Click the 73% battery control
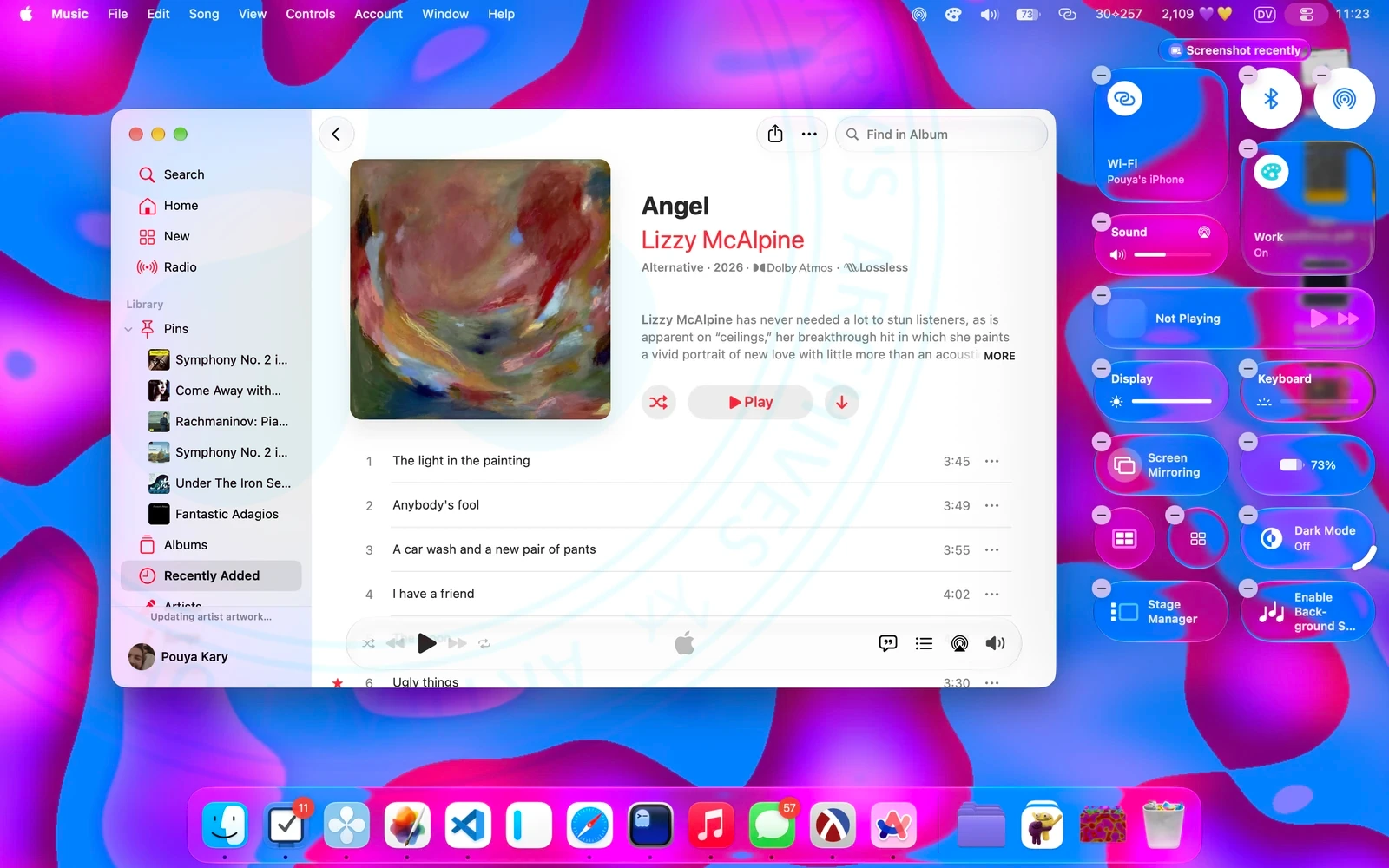Image resolution: width=1389 pixels, height=868 pixels. (x=1307, y=465)
